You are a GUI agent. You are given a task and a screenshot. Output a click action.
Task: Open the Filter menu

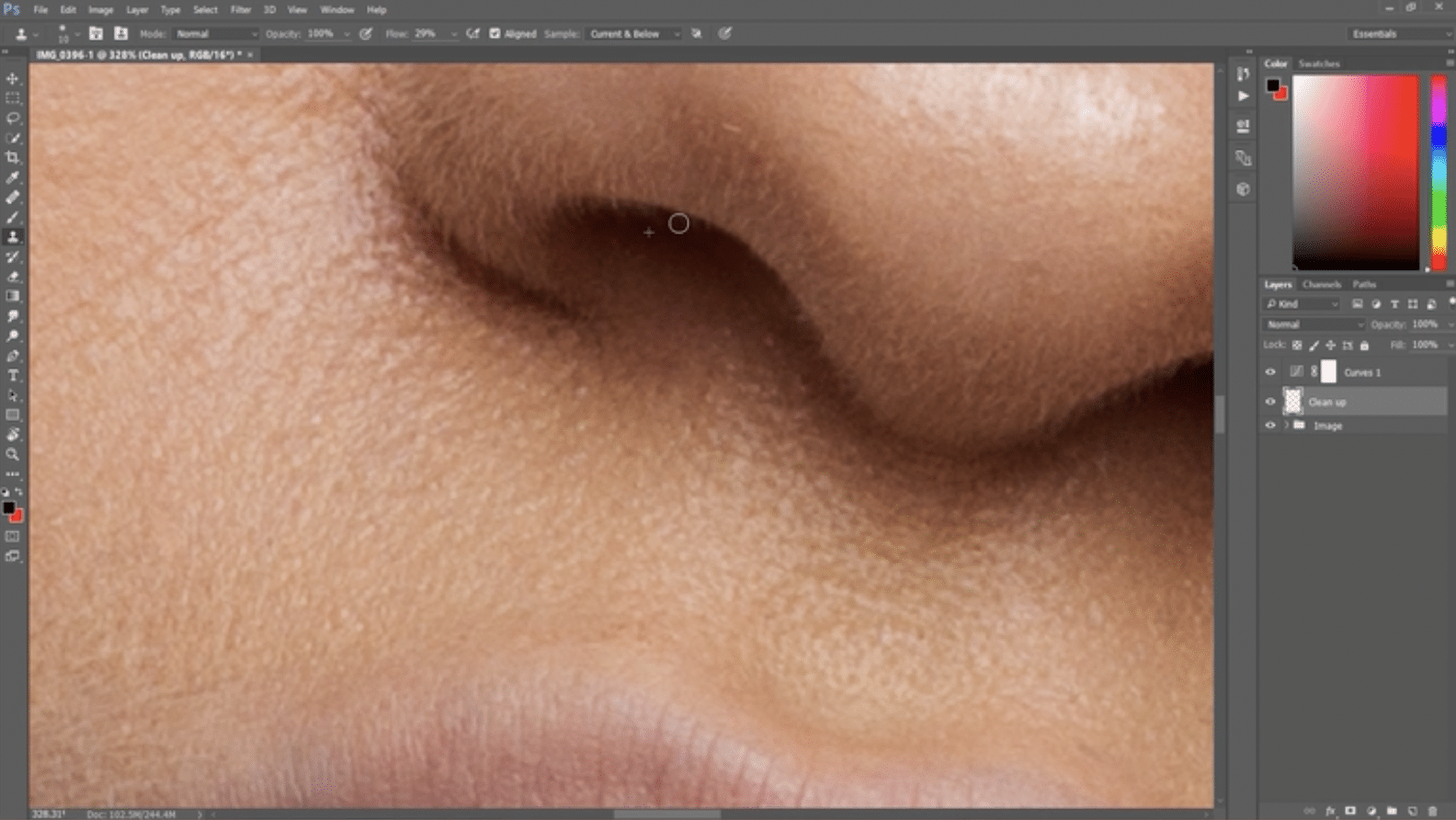pyautogui.click(x=241, y=9)
